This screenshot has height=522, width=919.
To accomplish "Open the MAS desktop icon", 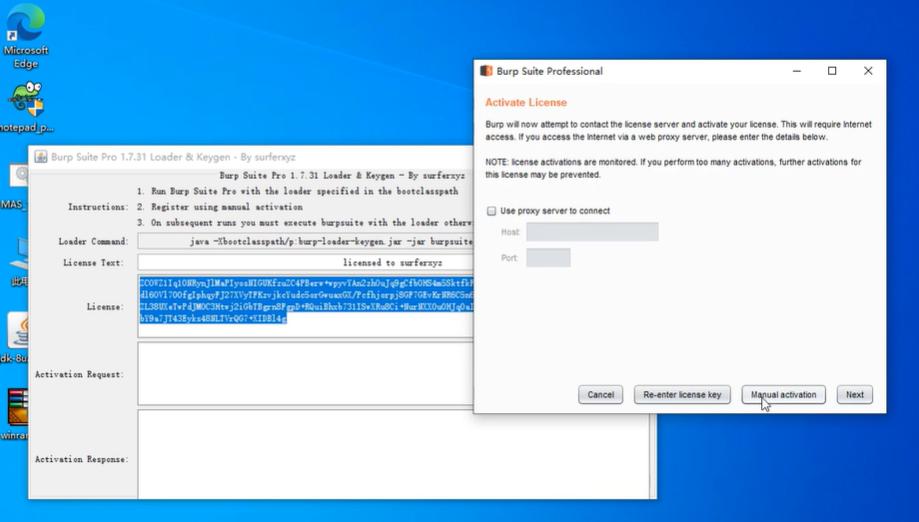I will pos(14,187).
